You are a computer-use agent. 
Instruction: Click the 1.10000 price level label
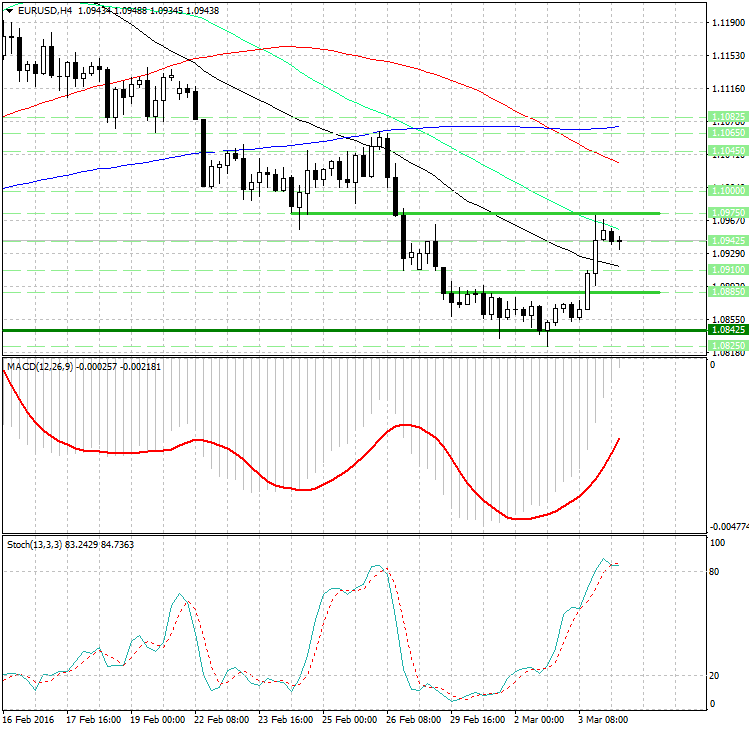click(725, 189)
